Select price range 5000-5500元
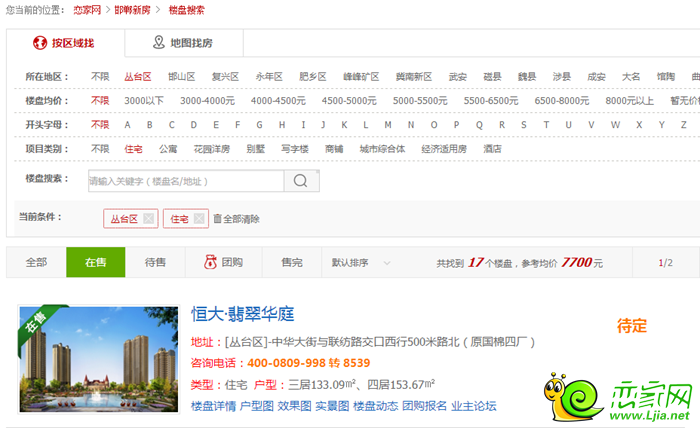 click(420, 101)
